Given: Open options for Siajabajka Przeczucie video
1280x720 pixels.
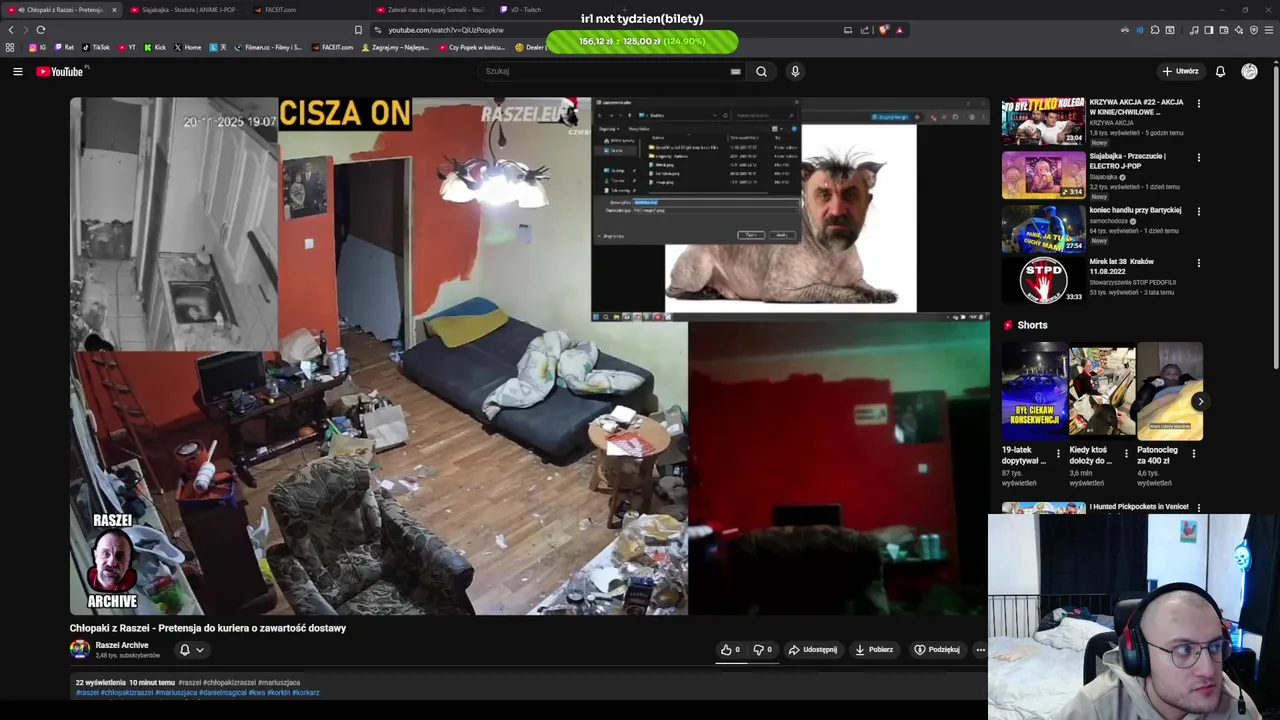Looking at the screenshot, I should click(1198, 157).
